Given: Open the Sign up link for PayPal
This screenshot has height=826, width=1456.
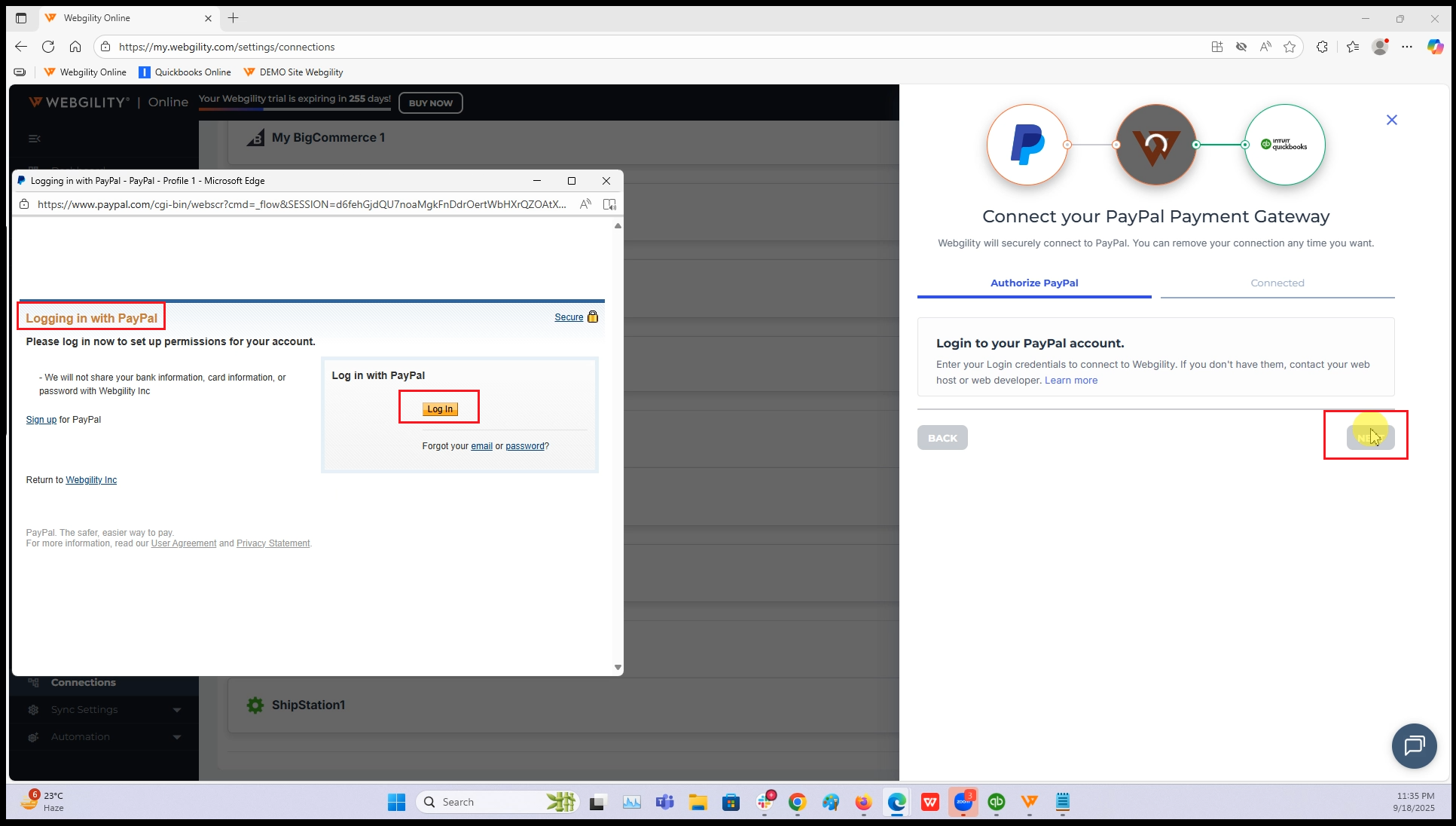Looking at the screenshot, I should point(41,420).
